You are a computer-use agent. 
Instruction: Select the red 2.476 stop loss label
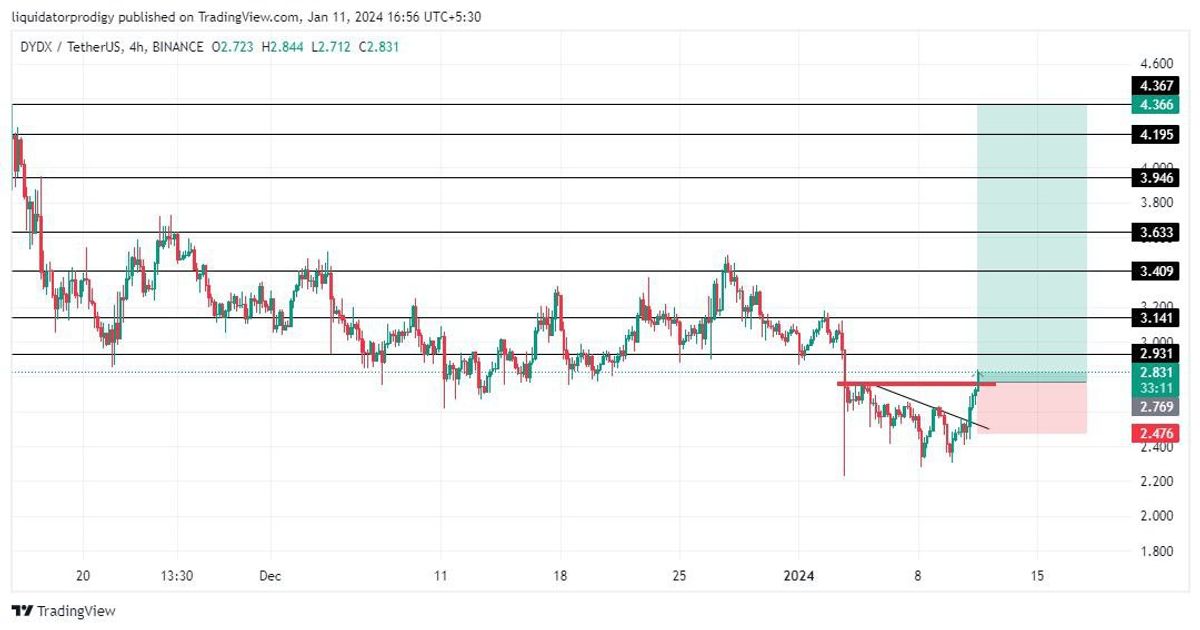point(1156,433)
